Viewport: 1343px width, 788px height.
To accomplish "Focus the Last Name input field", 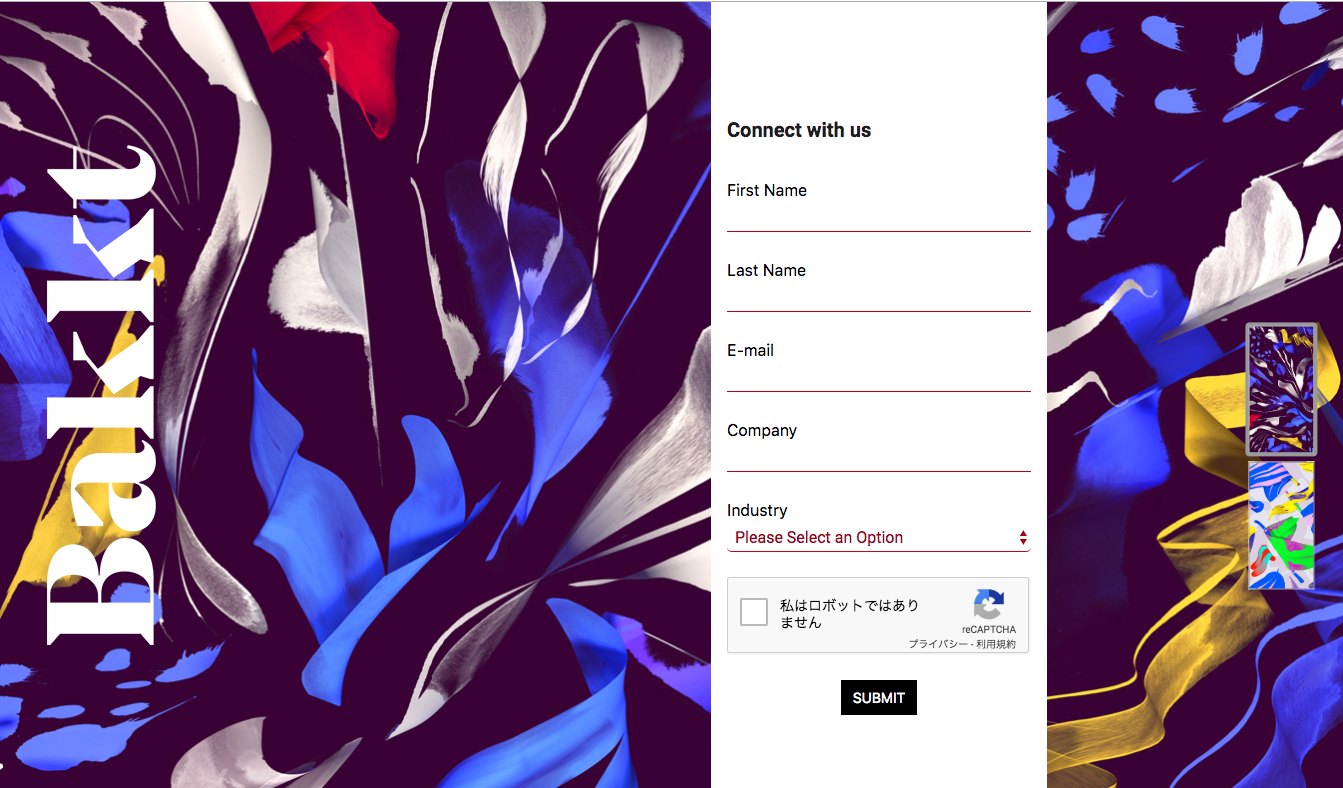I will [878, 298].
